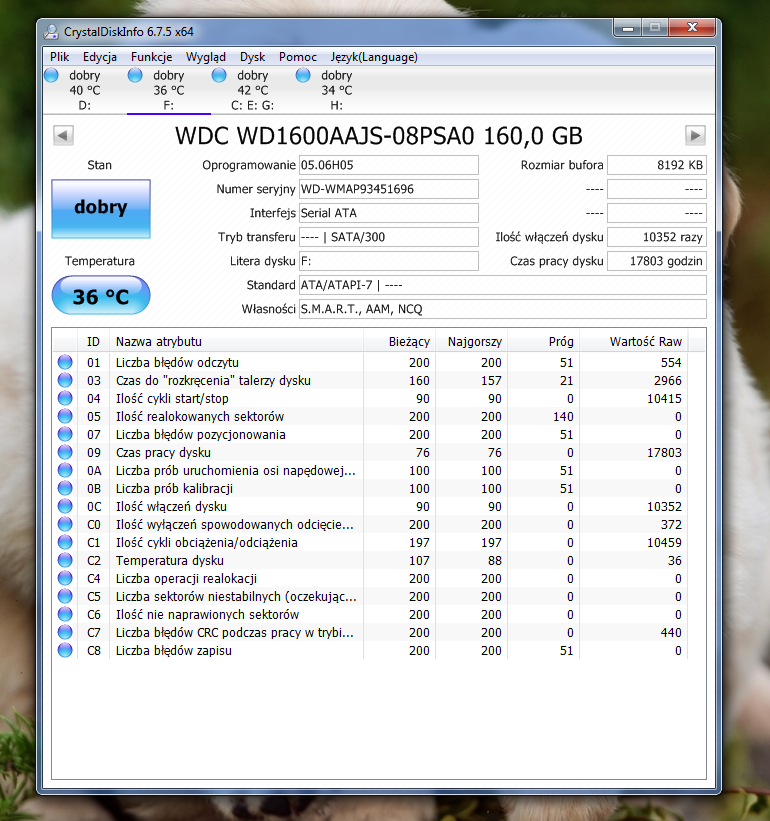This screenshot has width=770, height=821.
Task: Select row 'Temperatura dysku'
Action: click(x=370, y=560)
